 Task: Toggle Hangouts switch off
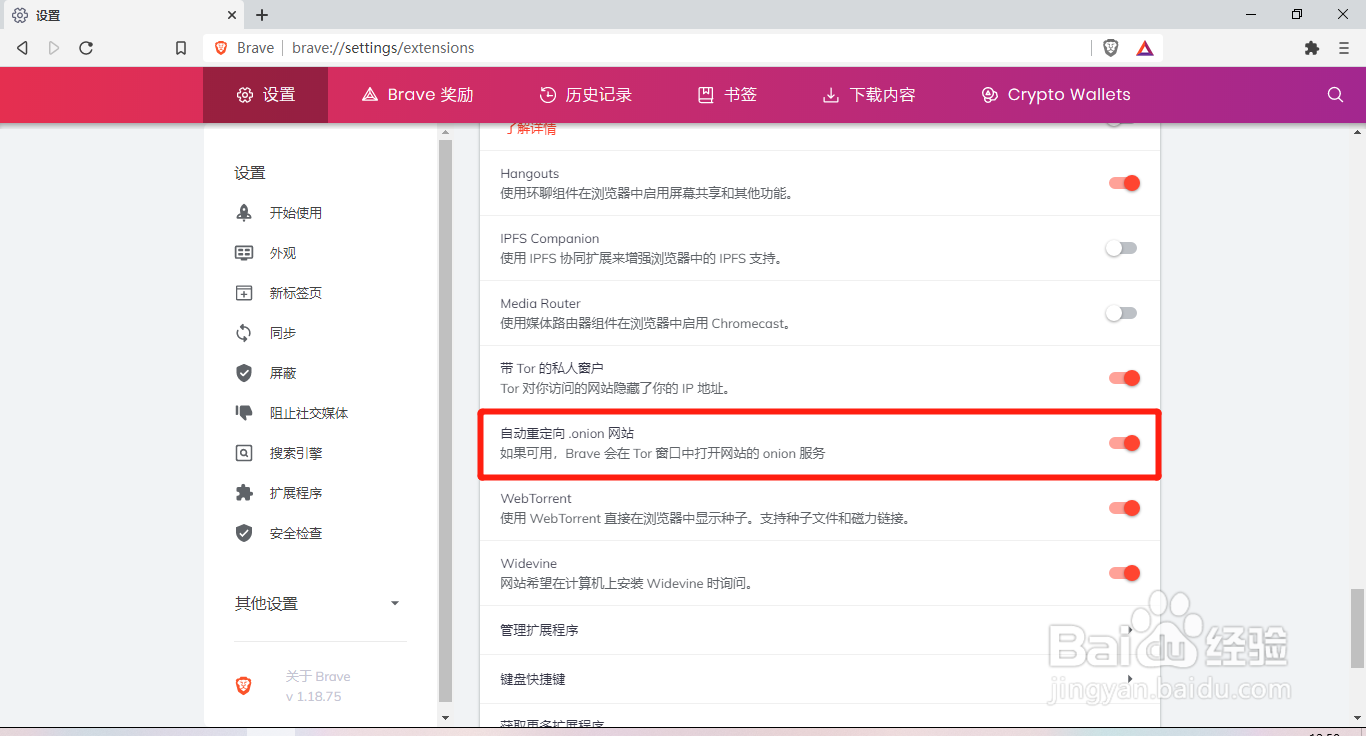[1123, 183]
